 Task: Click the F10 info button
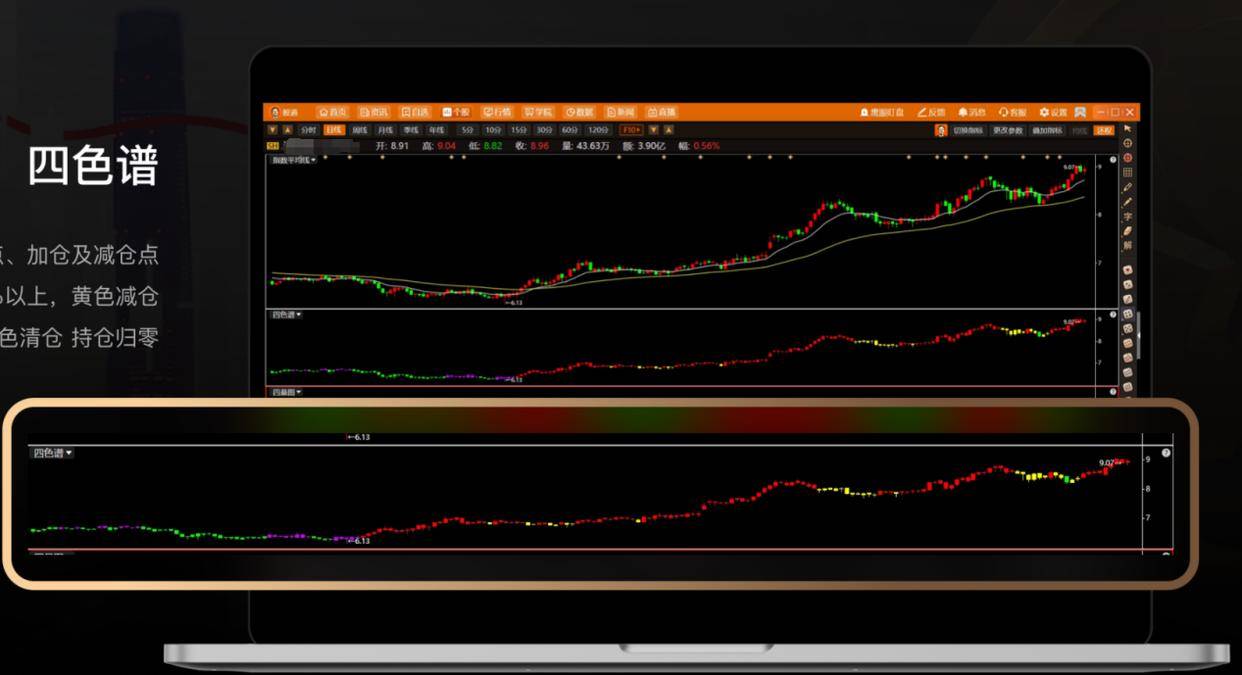tap(631, 130)
